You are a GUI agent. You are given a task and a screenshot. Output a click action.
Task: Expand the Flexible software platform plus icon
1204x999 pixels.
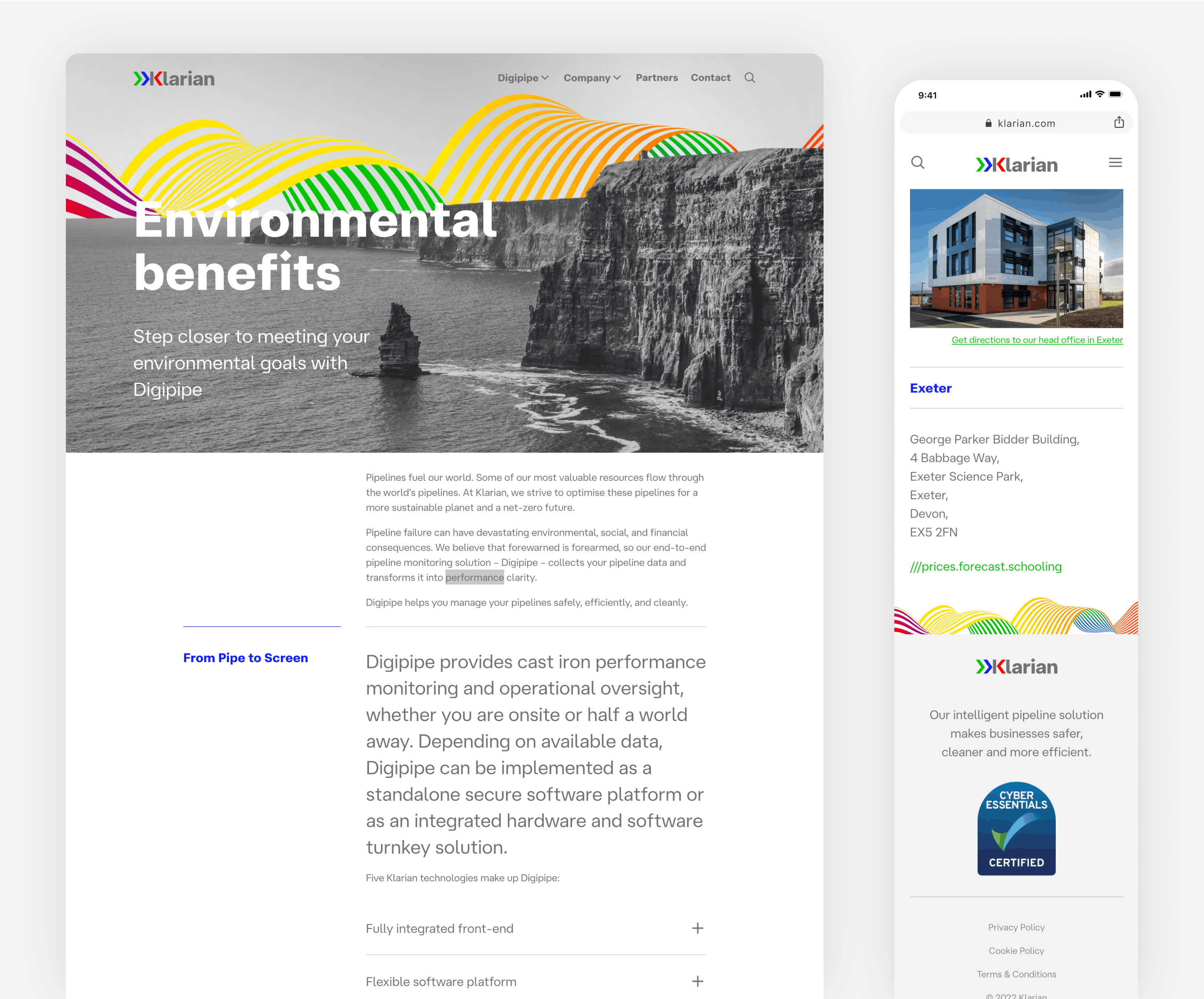pyautogui.click(x=697, y=981)
